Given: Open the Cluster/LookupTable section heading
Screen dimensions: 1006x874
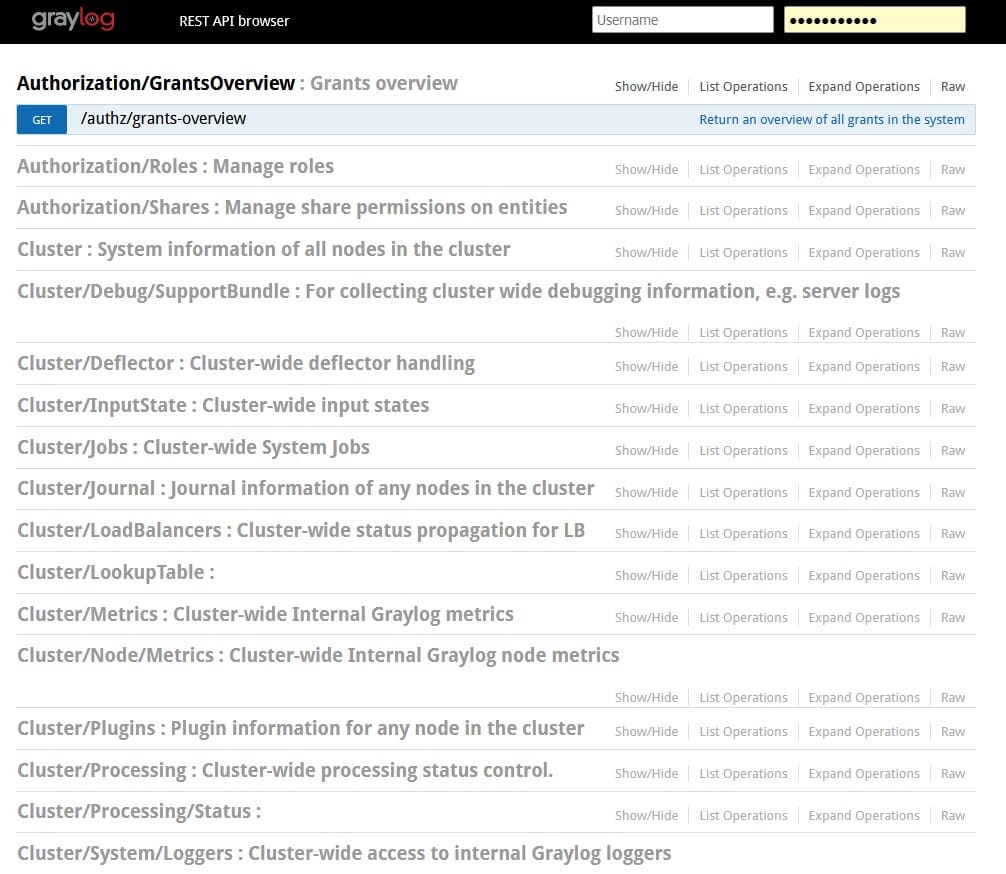Looking at the screenshot, I should (115, 572).
